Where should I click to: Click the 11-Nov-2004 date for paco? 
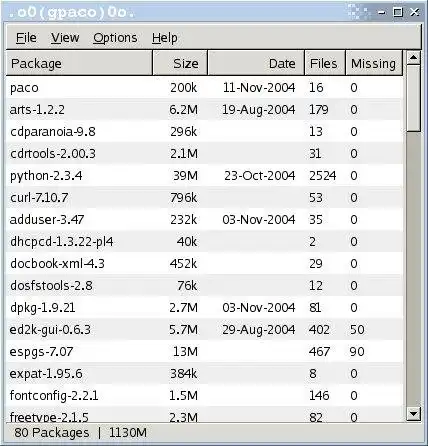(x=259, y=88)
